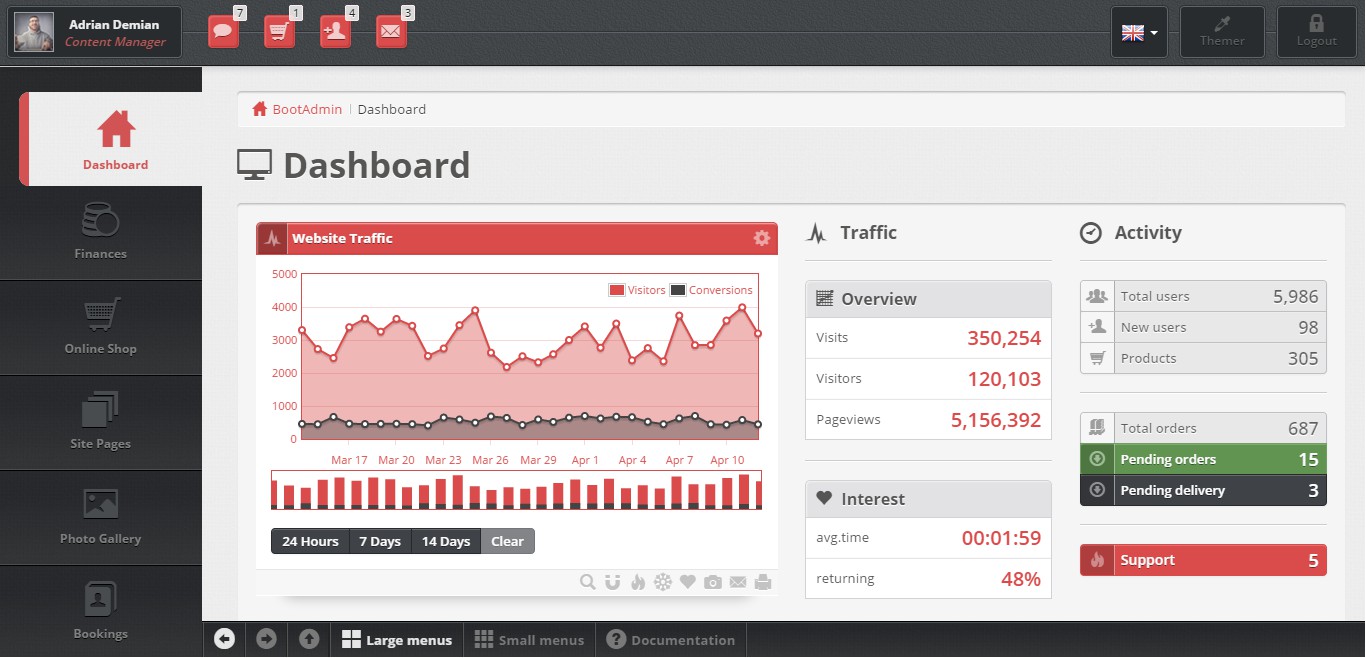Click the chart overview range bar strip

[x=516, y=490]
